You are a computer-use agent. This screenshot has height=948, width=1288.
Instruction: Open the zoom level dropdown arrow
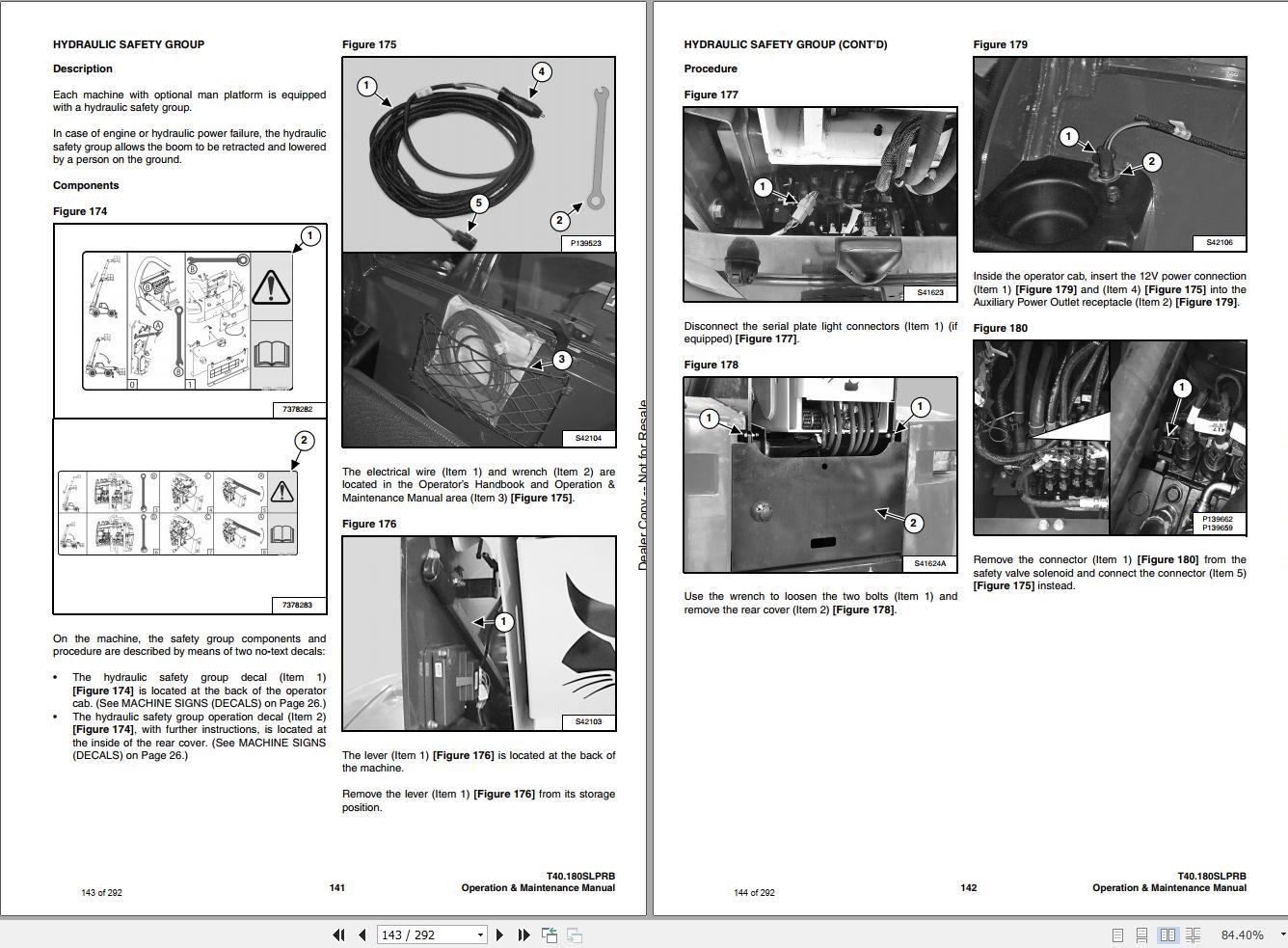coord(1282,934)
